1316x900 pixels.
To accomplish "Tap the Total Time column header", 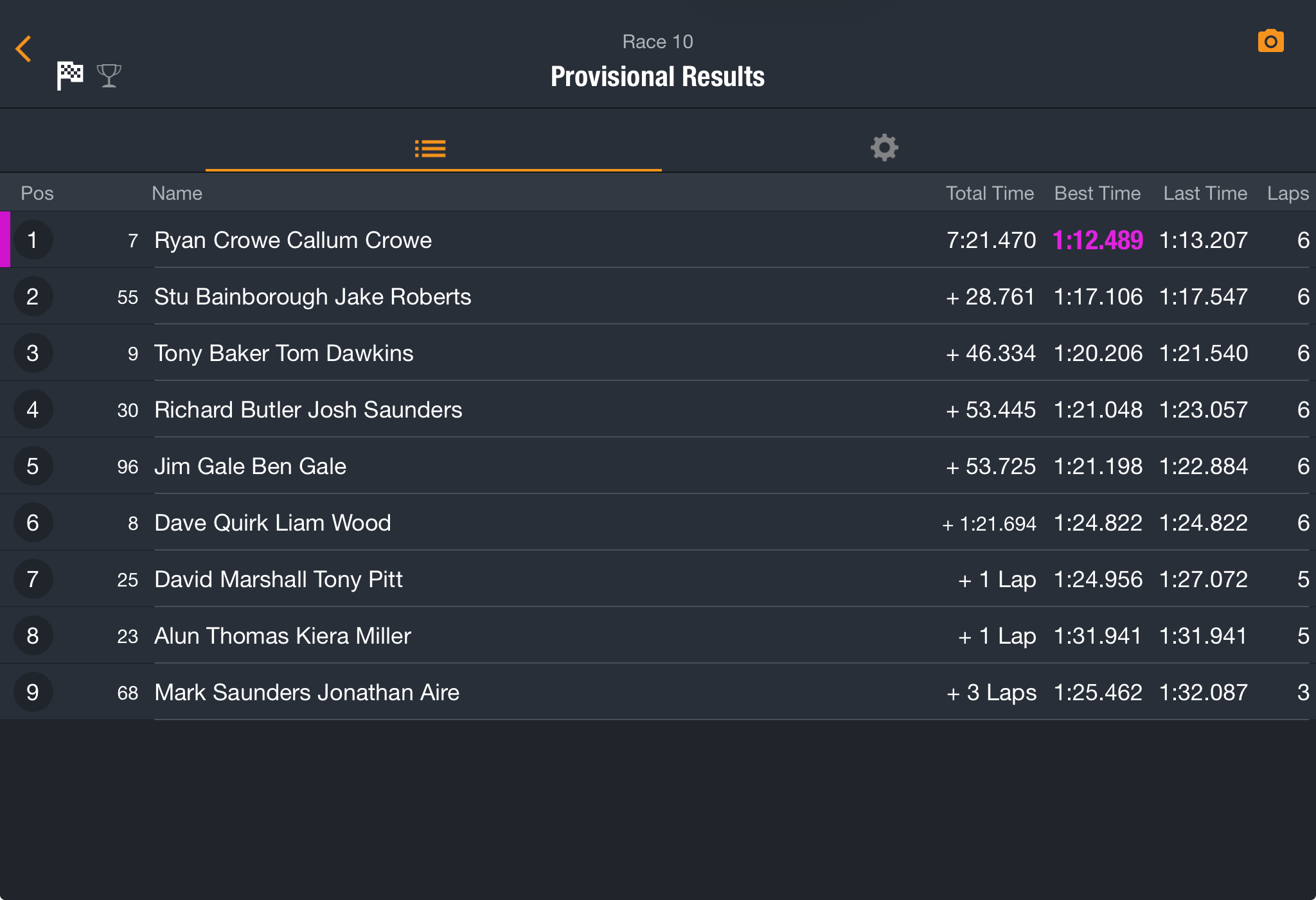I will point(990,193).
